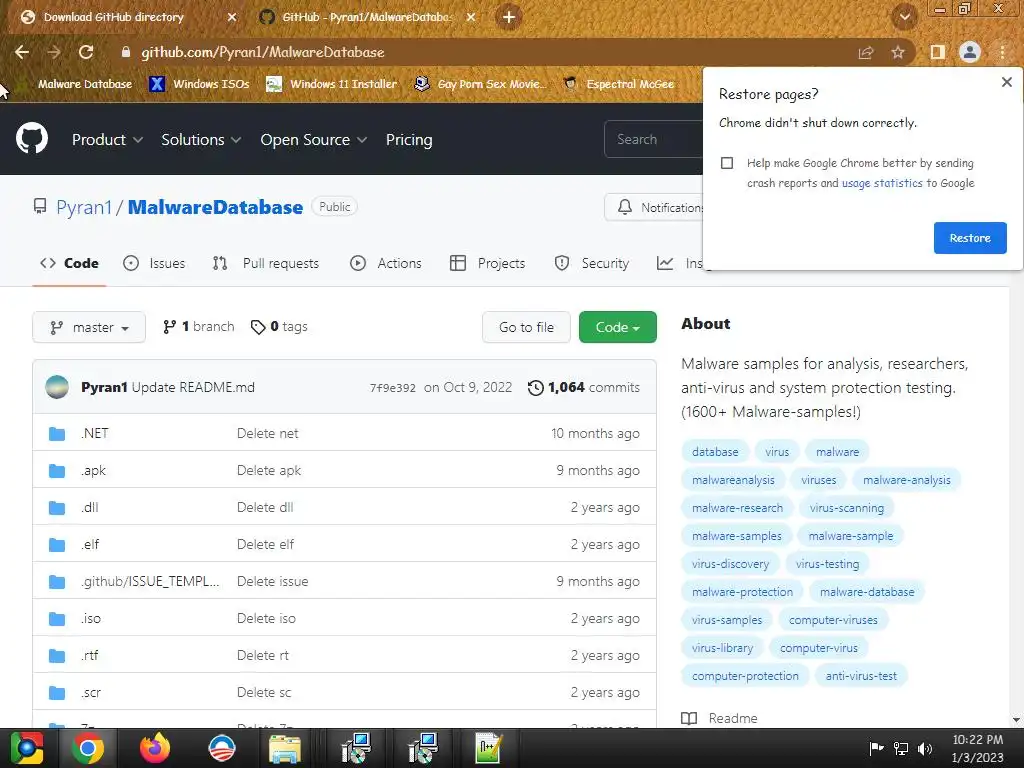Click Pyran1's avatar in the commit row
This screenshot has width=1024, height=768.
57,387
